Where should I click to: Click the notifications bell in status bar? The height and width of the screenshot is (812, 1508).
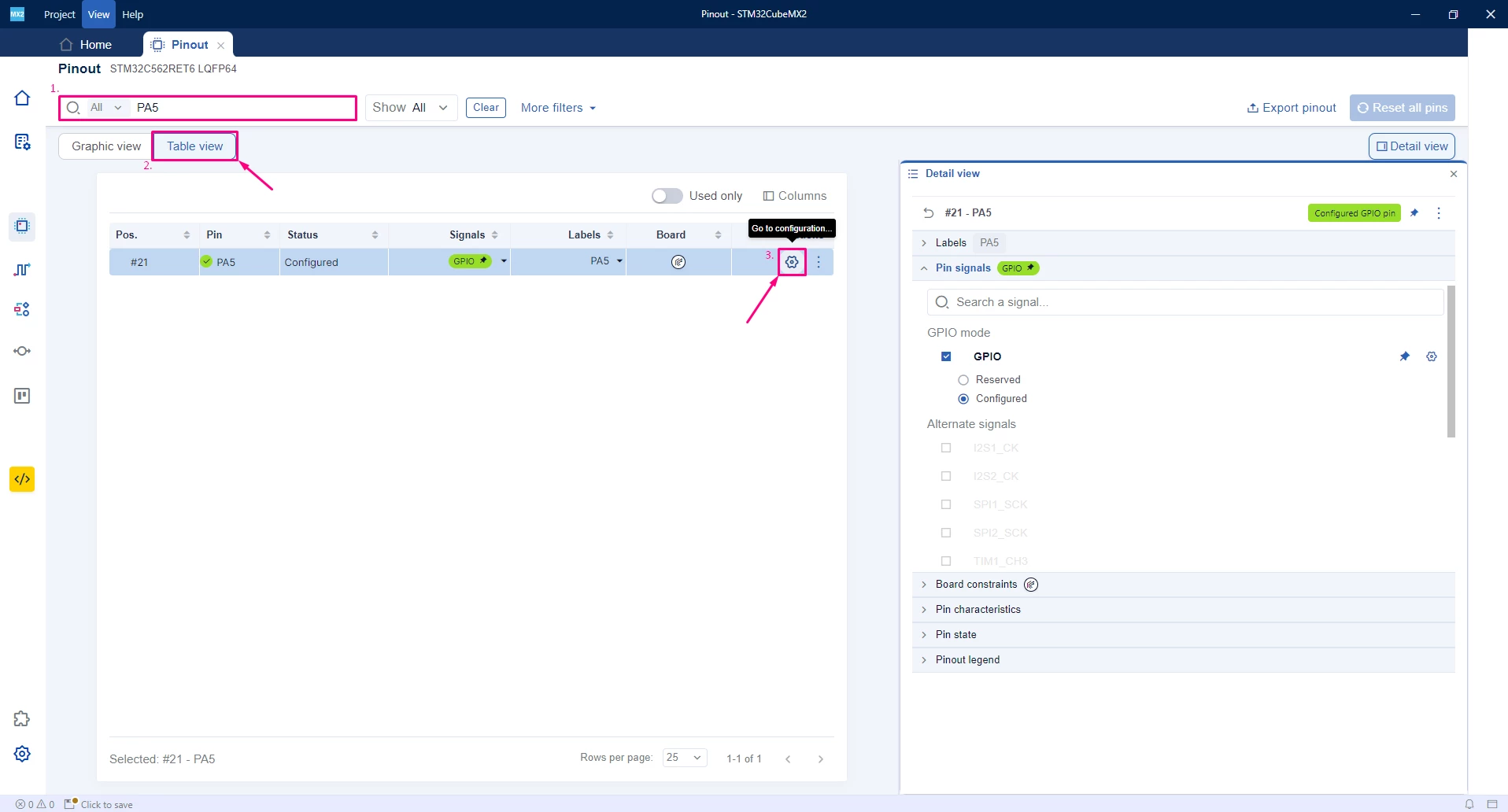point(1469,804)
